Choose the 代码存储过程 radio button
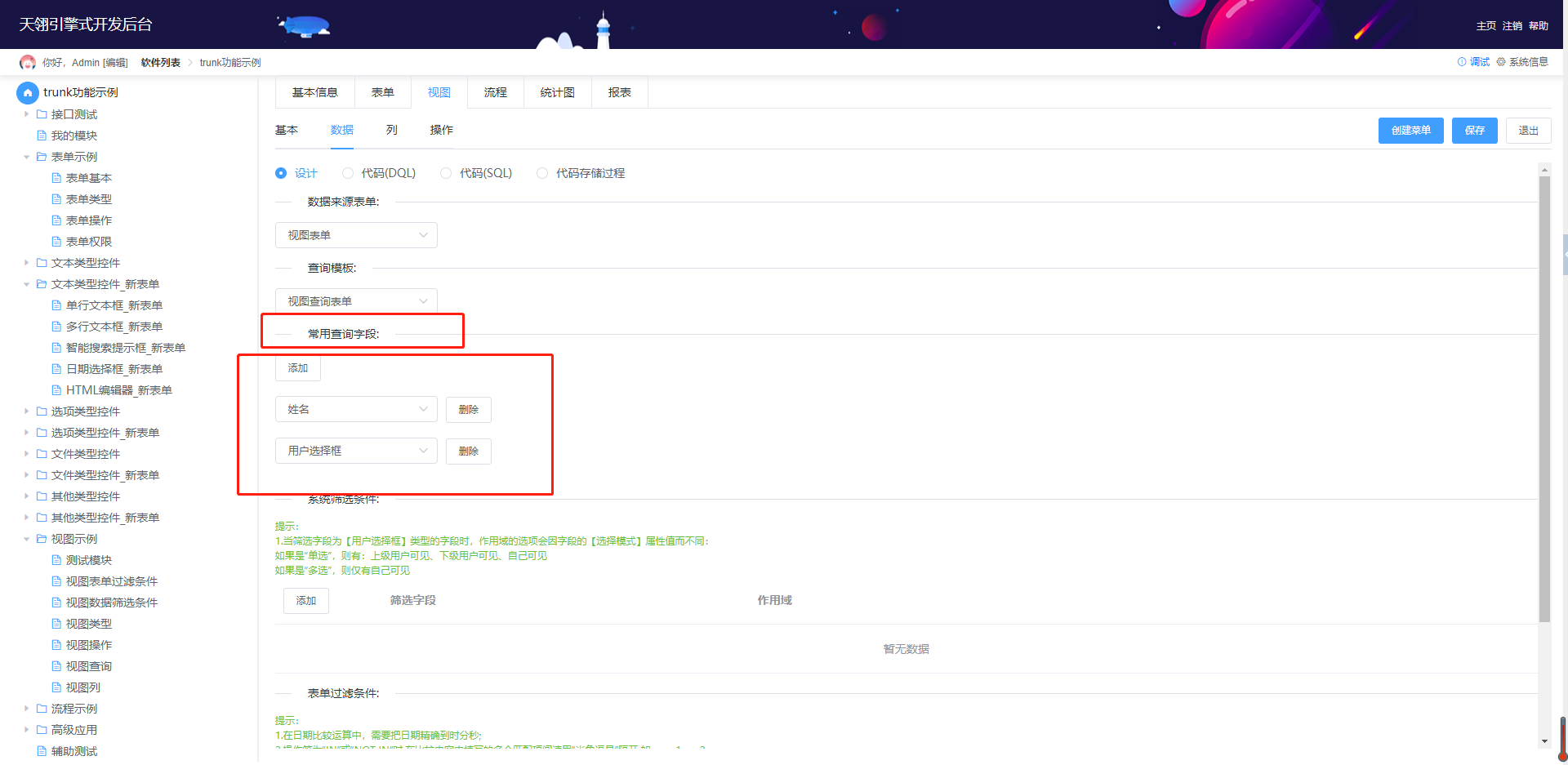 pos(542,173)
